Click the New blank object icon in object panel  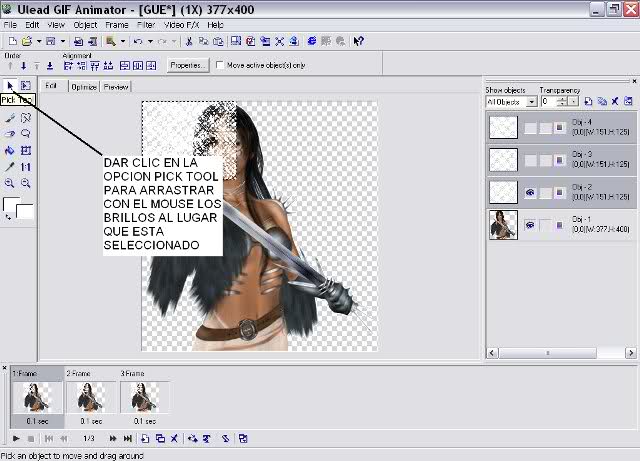tap(588, 101)
